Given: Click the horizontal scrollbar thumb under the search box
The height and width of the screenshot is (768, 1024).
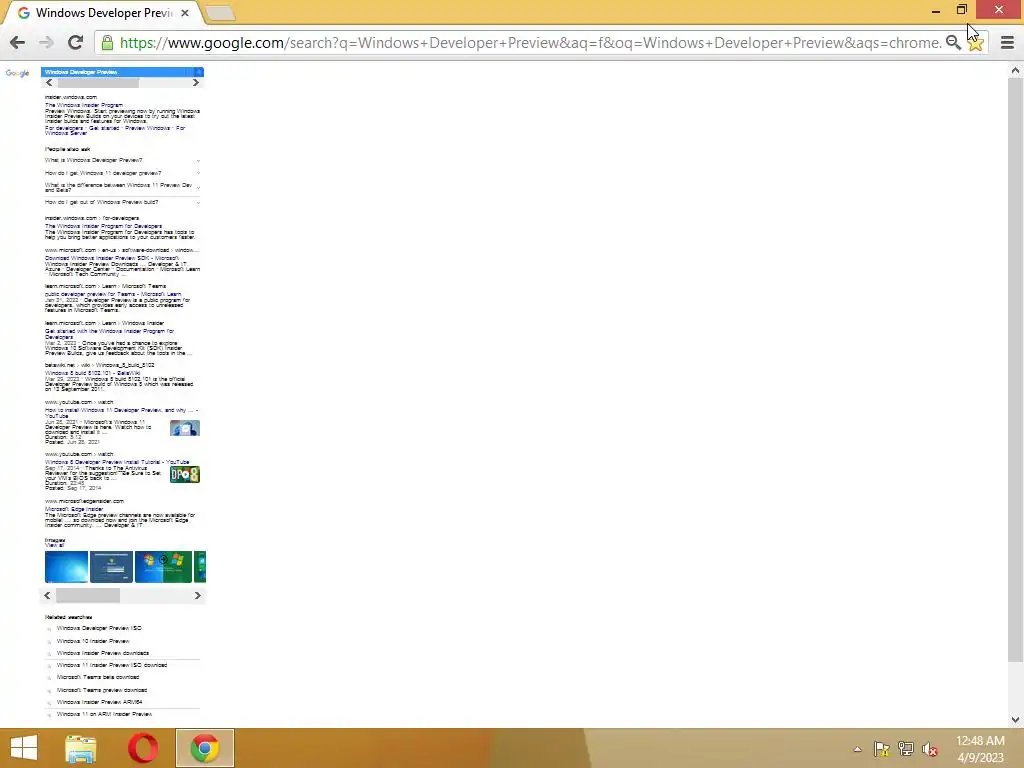Looking at the screenshot, I should pos(98,83).
